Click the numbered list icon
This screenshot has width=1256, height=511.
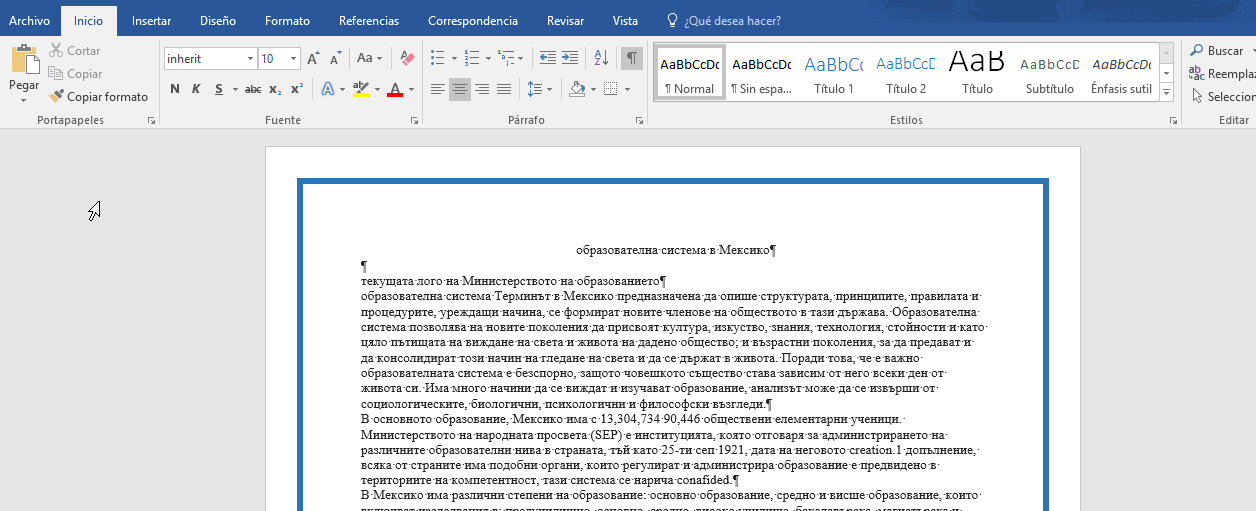click(x=473, y=58)
